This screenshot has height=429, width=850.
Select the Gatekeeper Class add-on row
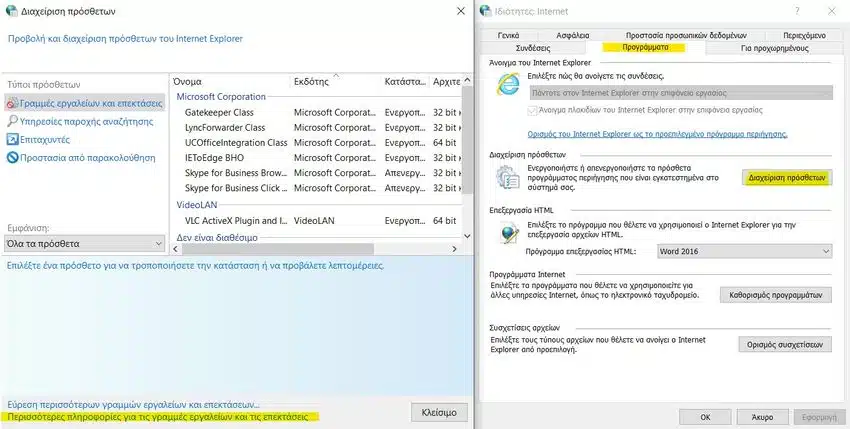pos(316,112)
